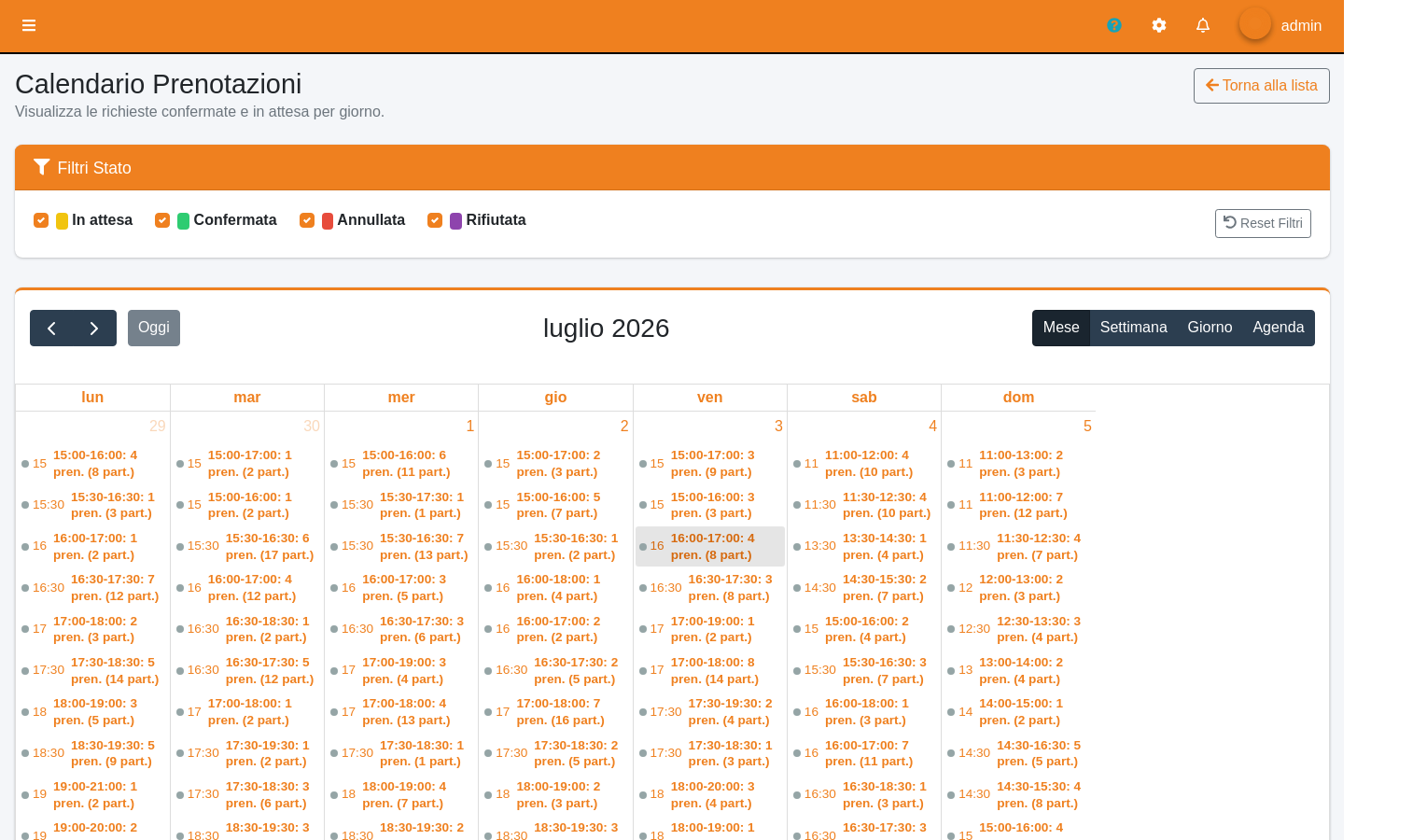Click the mer column header
Viewport: 1413px width, 840px height.
pos(401,398)
